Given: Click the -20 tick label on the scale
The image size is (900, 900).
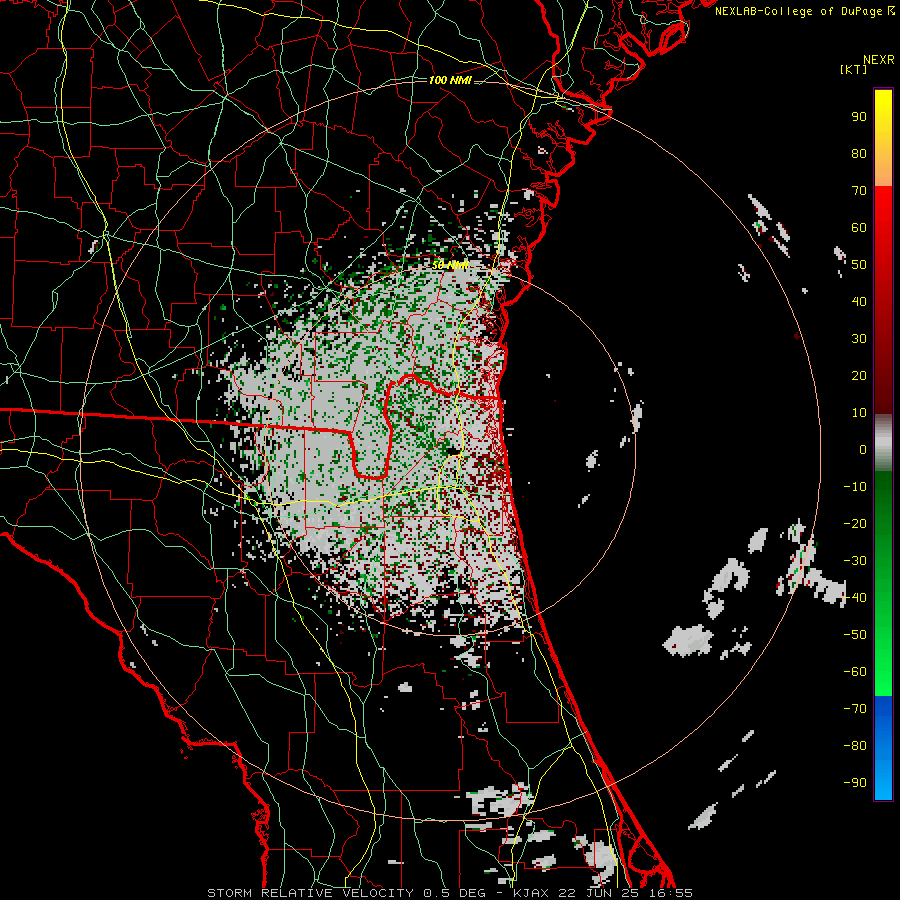Looking at the screenshot, I should pos(855,523).
